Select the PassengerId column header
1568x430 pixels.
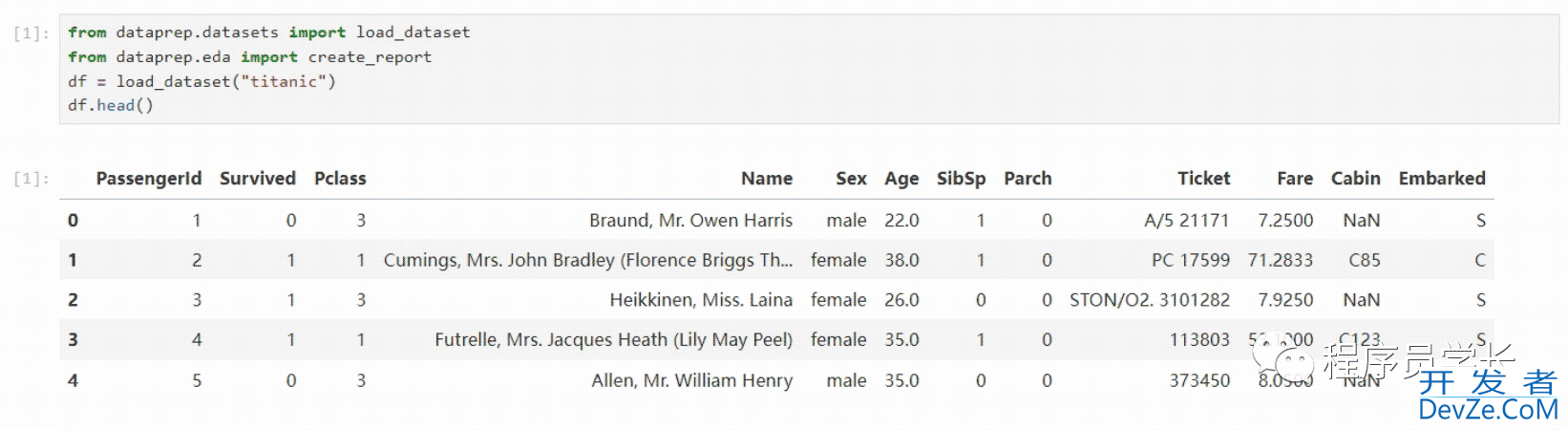click(149, 179)
